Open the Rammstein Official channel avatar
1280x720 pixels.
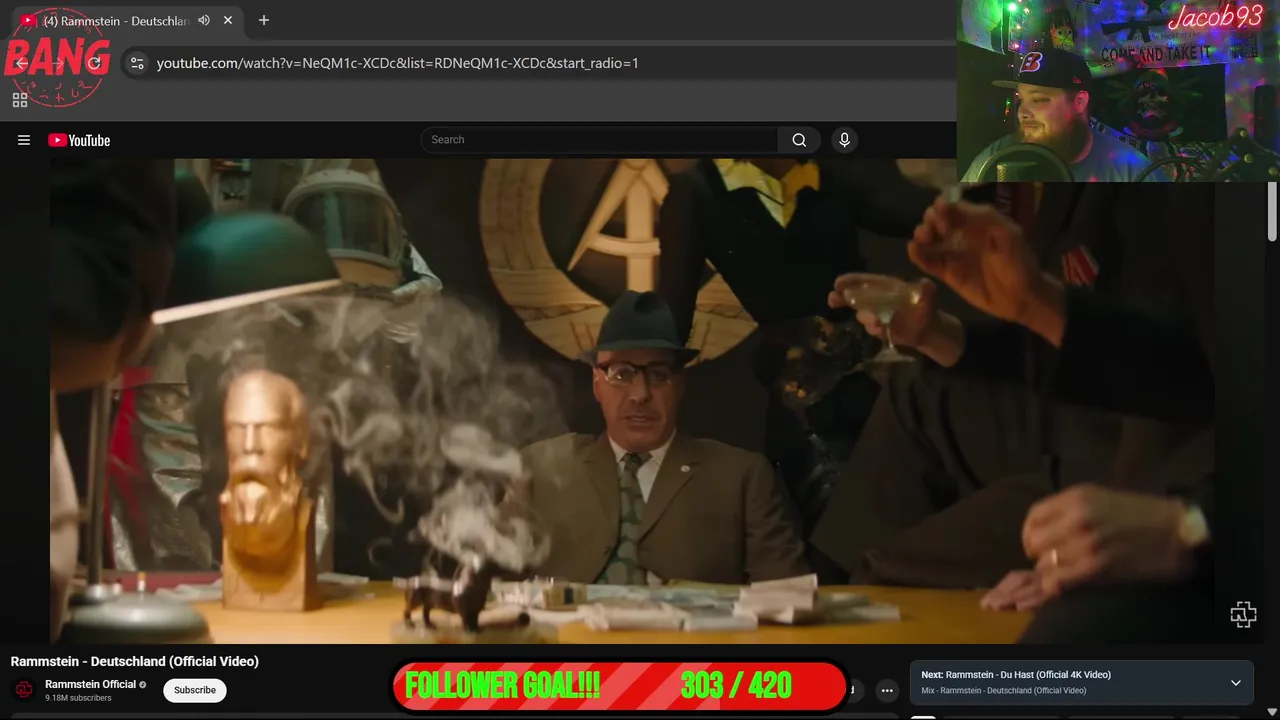(24, 690)
